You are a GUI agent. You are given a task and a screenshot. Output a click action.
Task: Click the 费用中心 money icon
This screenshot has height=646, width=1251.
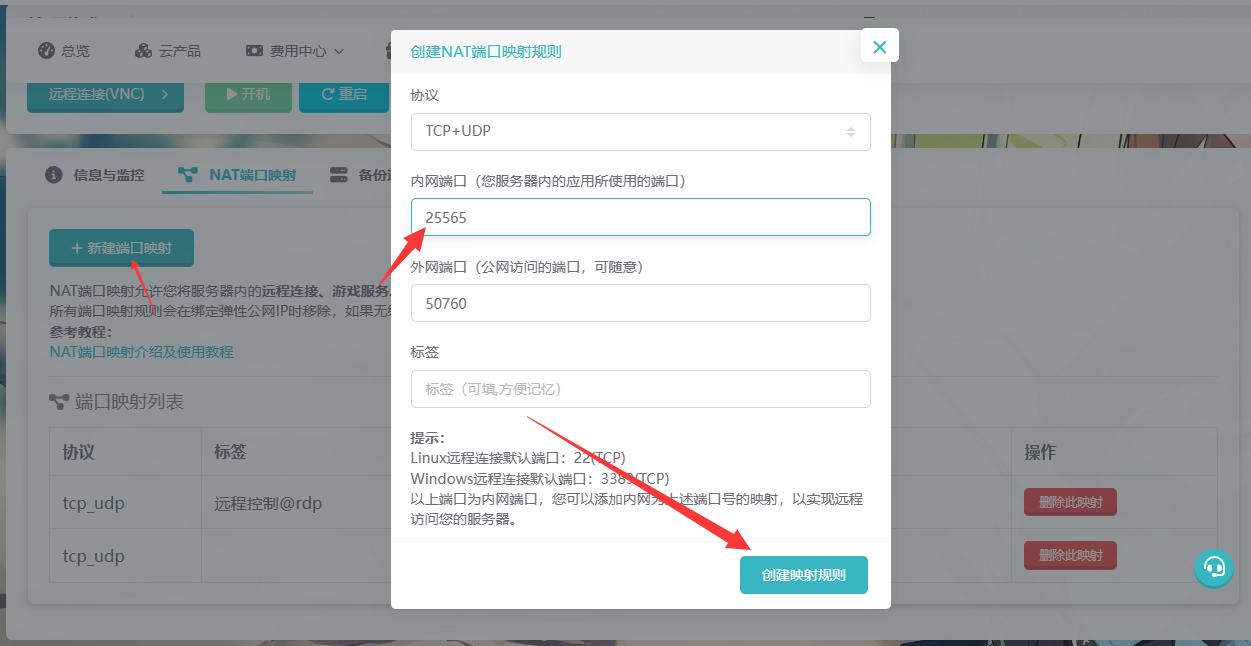coord(255,51)
